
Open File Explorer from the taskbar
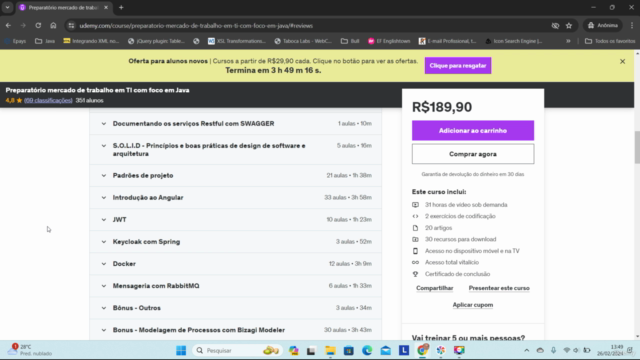pyautogui.click(x=330, y=350)
